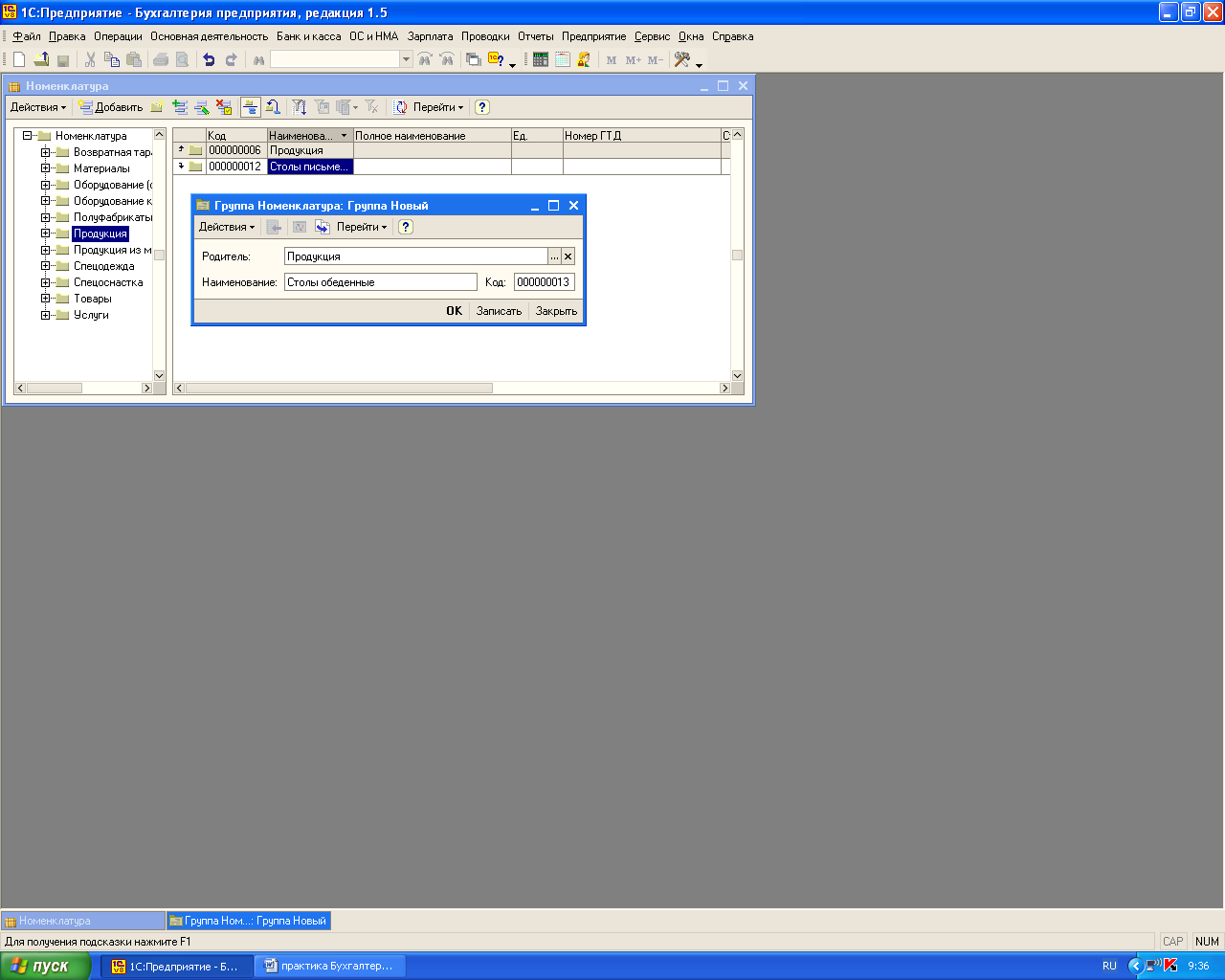The image size is (1225, 980).
Task: Click the mark-for-deletion icon in Номенклатура toolbar
Action: 224,107
